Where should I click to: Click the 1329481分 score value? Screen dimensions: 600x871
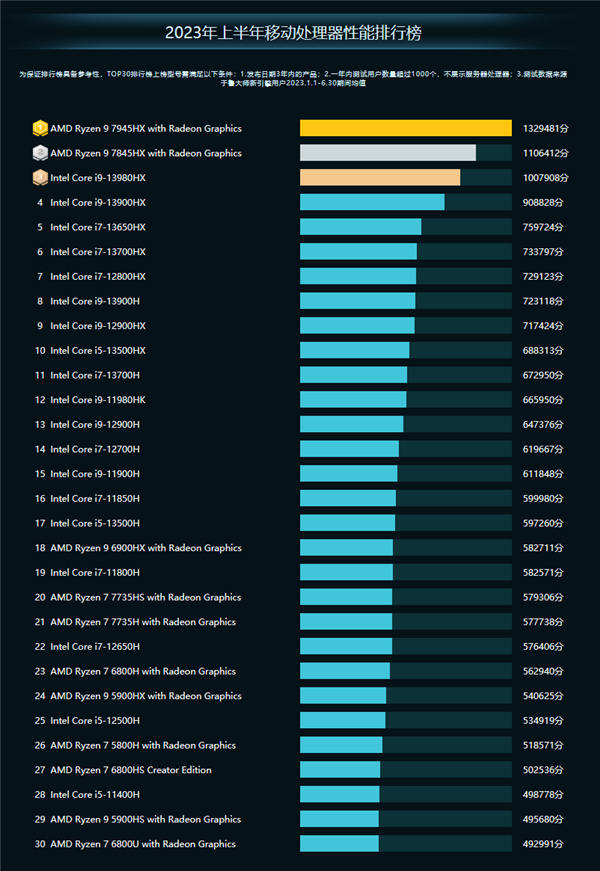(x=545, y=128)
